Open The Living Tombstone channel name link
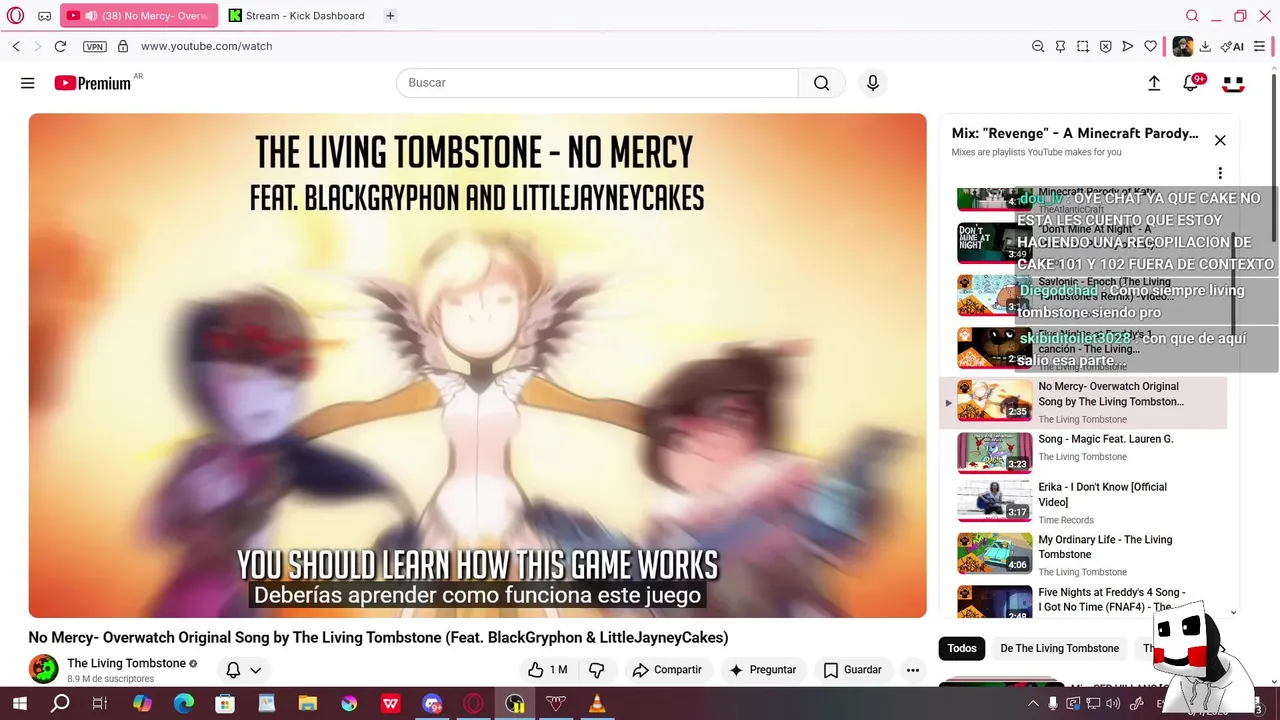Image resolution: width=1280 pixels, height=720 pixels. click(126, 663)
